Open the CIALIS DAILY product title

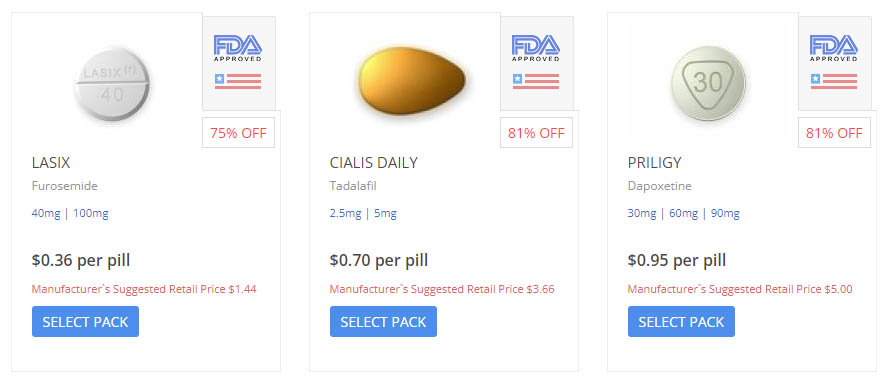[374, 163]
